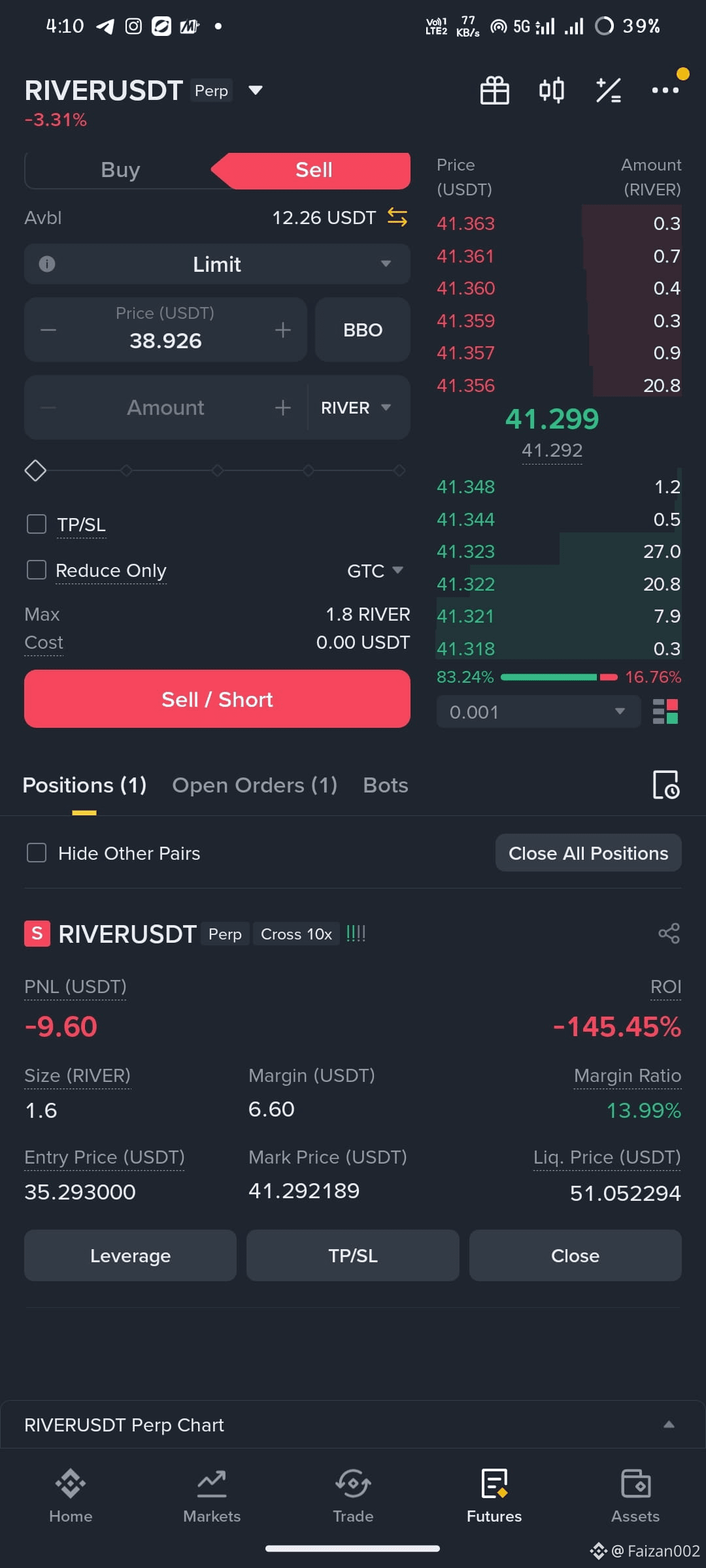Tap the transfer arrows beside available balance
The height and width of the screenshot is (1568, 706).
[x=397, y=217]
